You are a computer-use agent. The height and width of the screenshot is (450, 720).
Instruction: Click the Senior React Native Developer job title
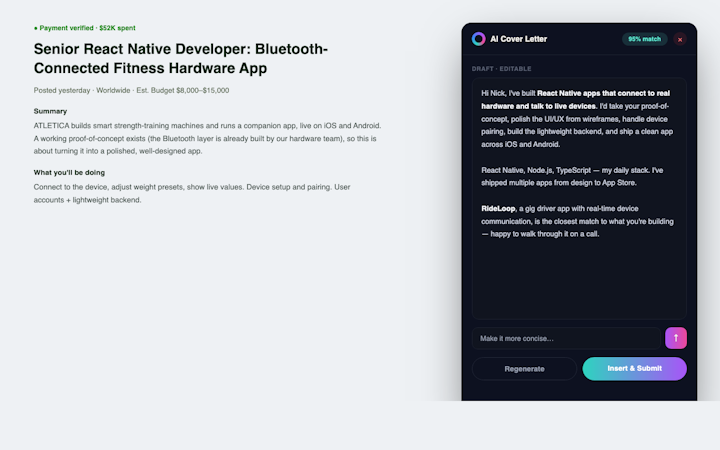tap(180, 58)
